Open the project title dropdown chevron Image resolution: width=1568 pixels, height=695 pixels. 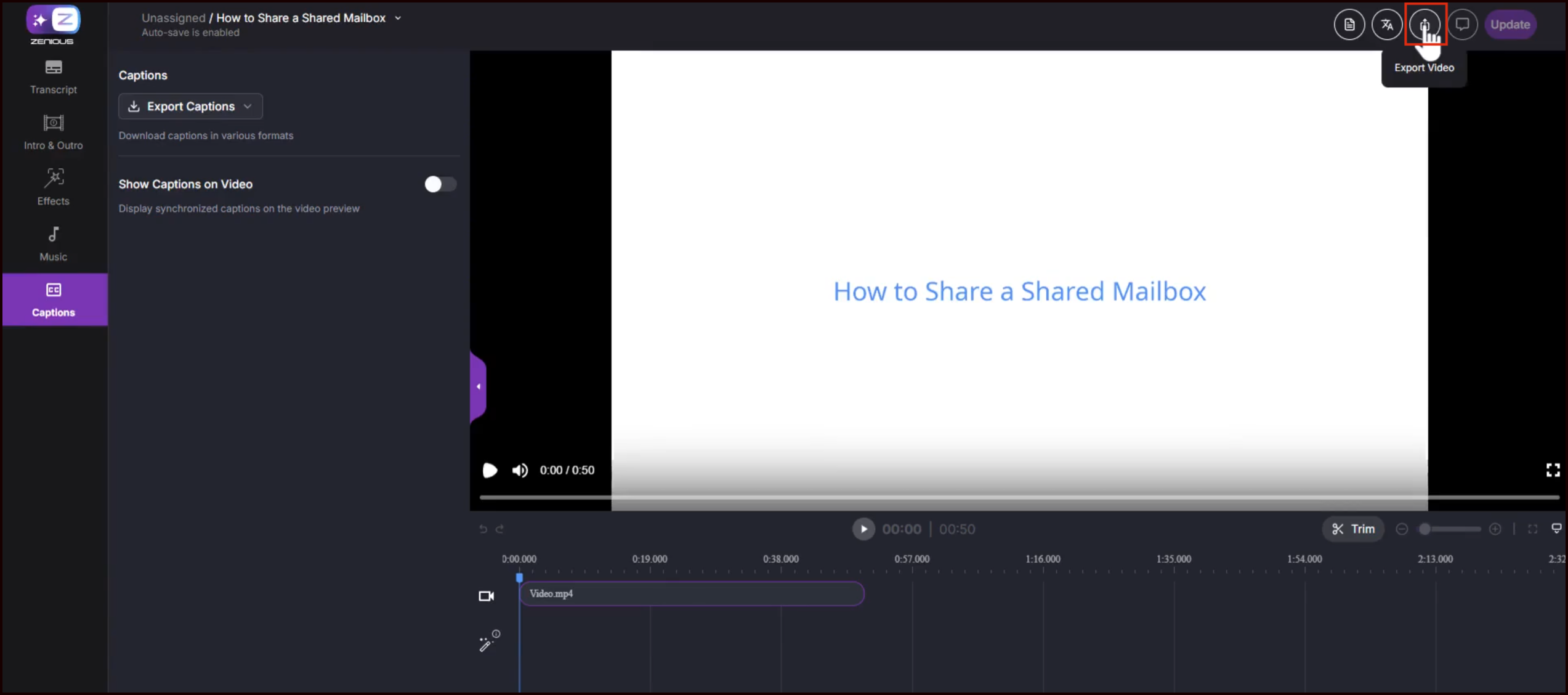pyautogui.click(x=398, y=18)
